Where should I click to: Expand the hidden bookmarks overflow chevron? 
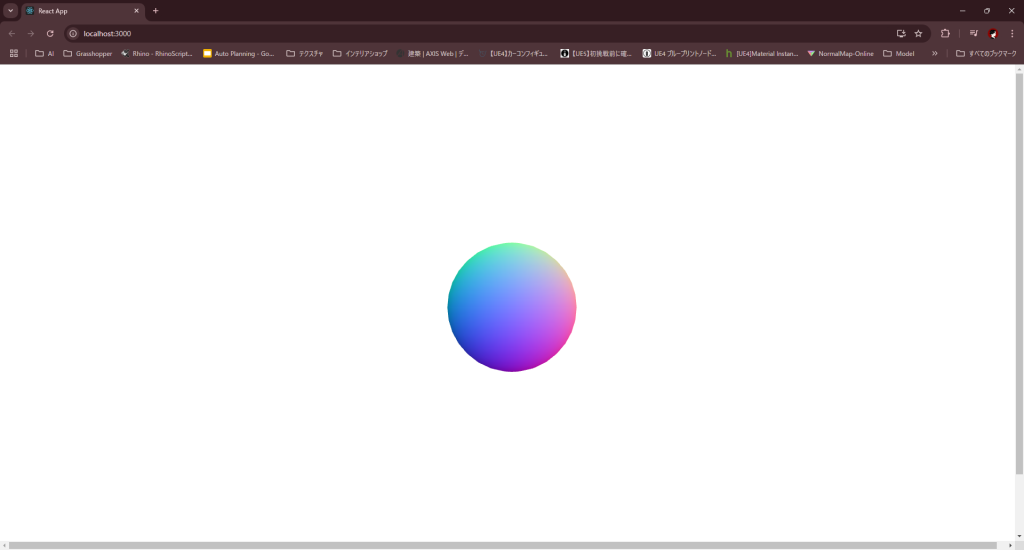(935, 53)
